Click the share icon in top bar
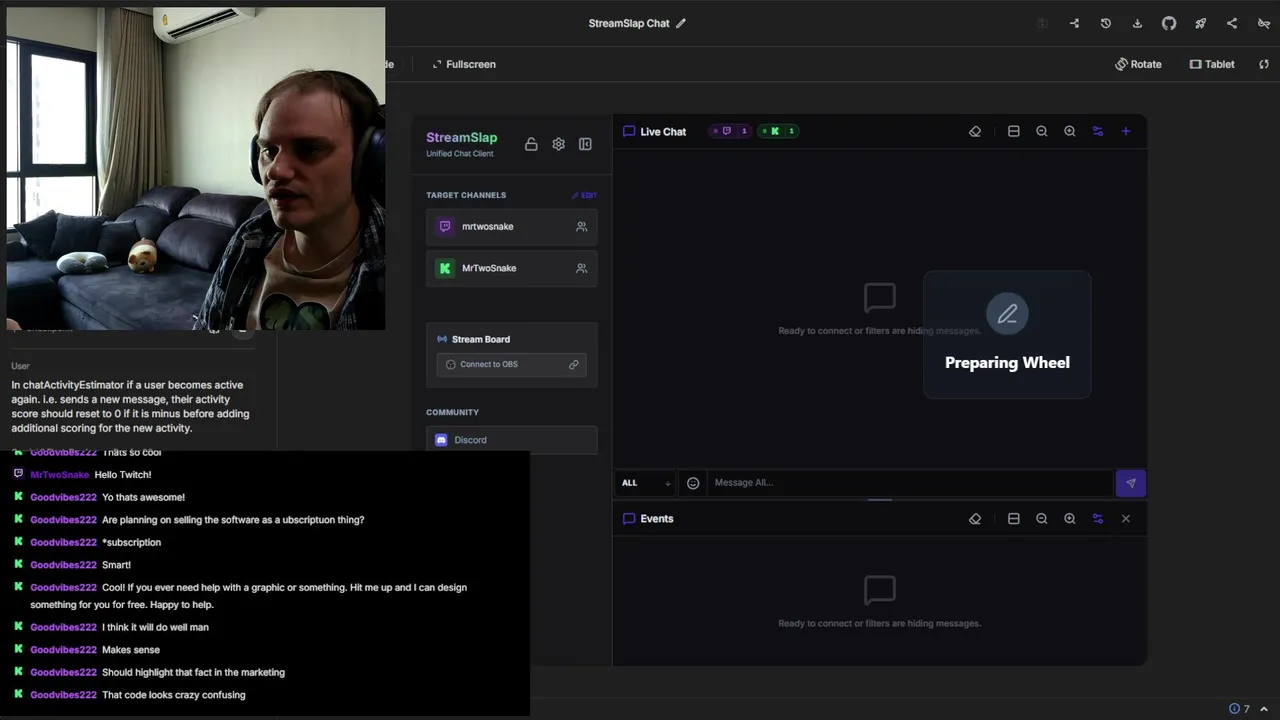Screen dimensions: 1280x720 1232,23
